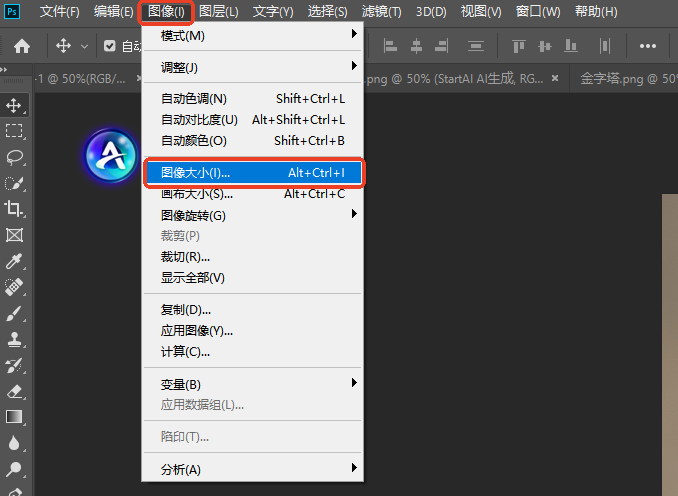The image size is (678, 496).
Task: Open the 3D(D) menu
Action: click(x=431, y=11)
